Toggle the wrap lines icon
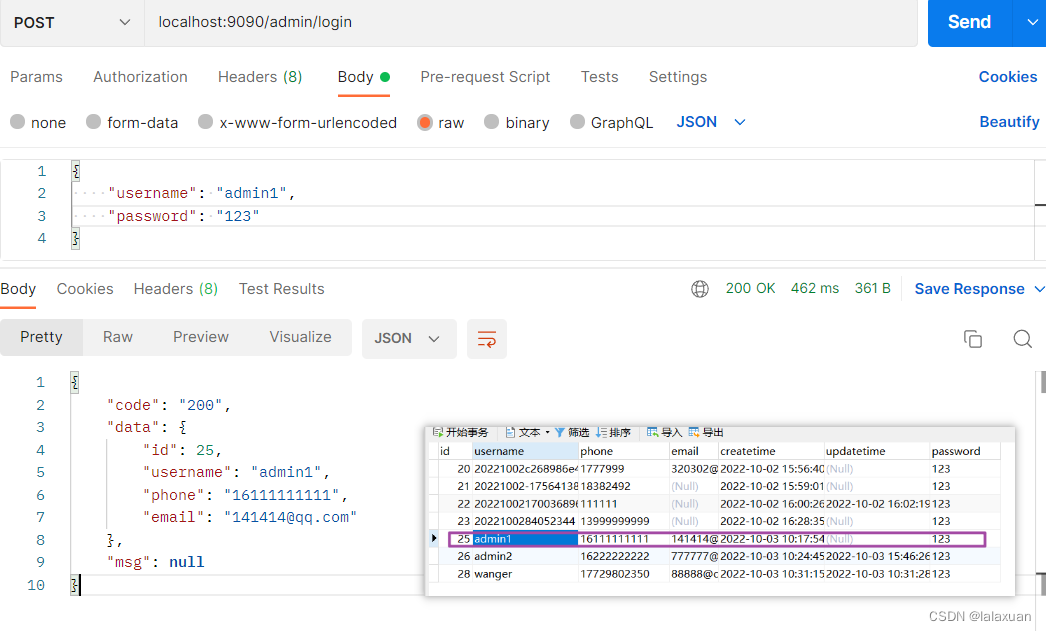The height and width of the screenshot is (631, 1046). [x=487, y=339]
